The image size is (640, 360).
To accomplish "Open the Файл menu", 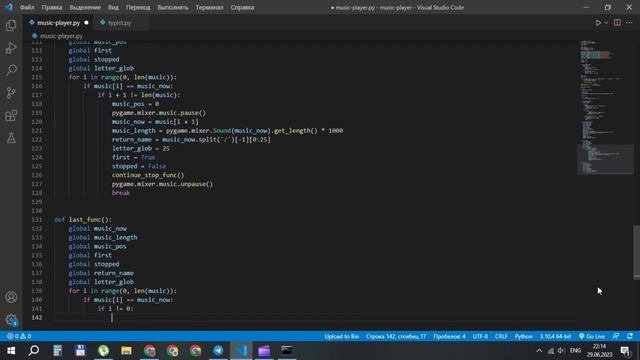I will [27, 7].
